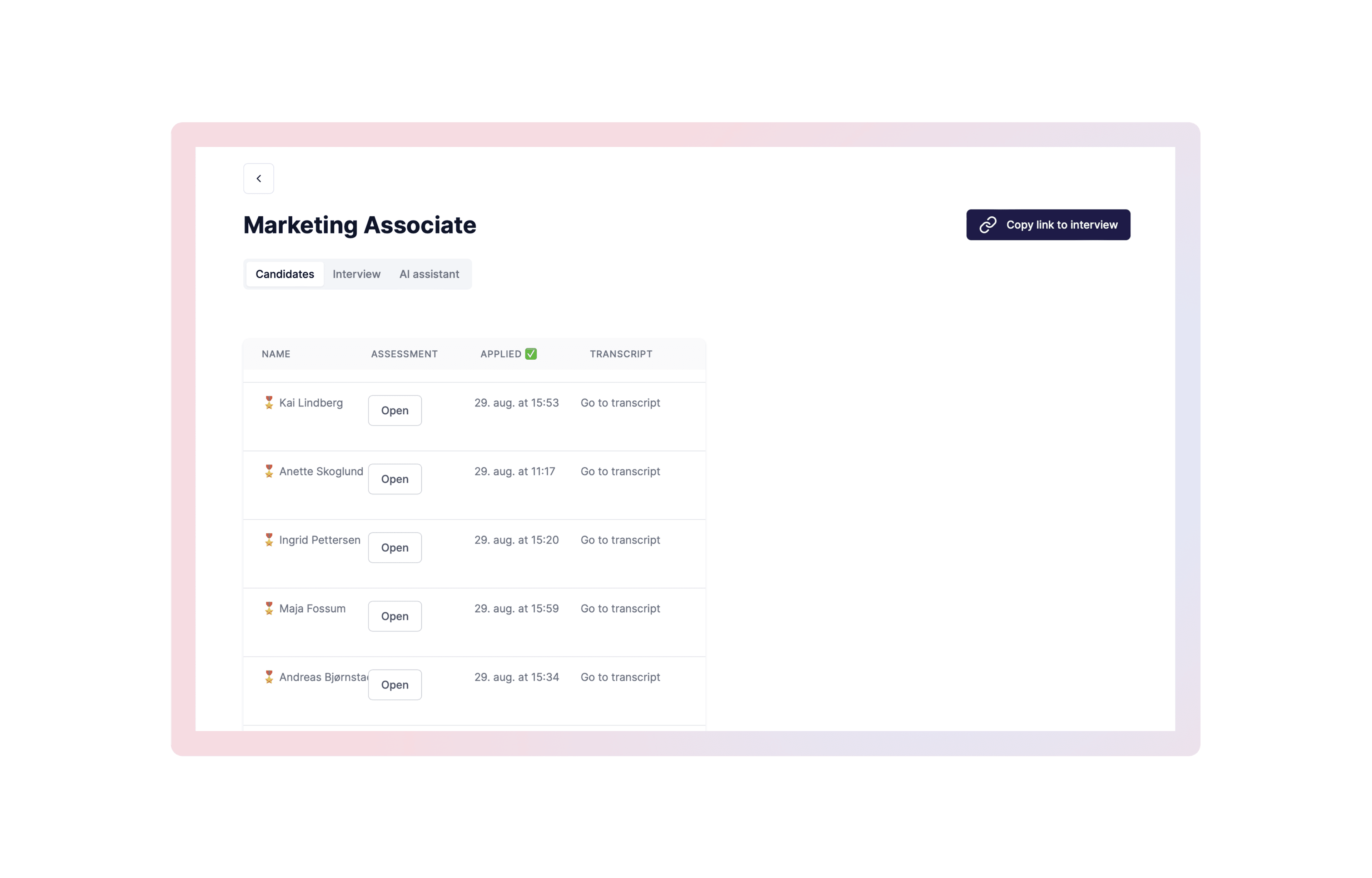Click the medal icon beside Kai Lindberg
Screen dimensions: 1372x878
click(269, 403)
